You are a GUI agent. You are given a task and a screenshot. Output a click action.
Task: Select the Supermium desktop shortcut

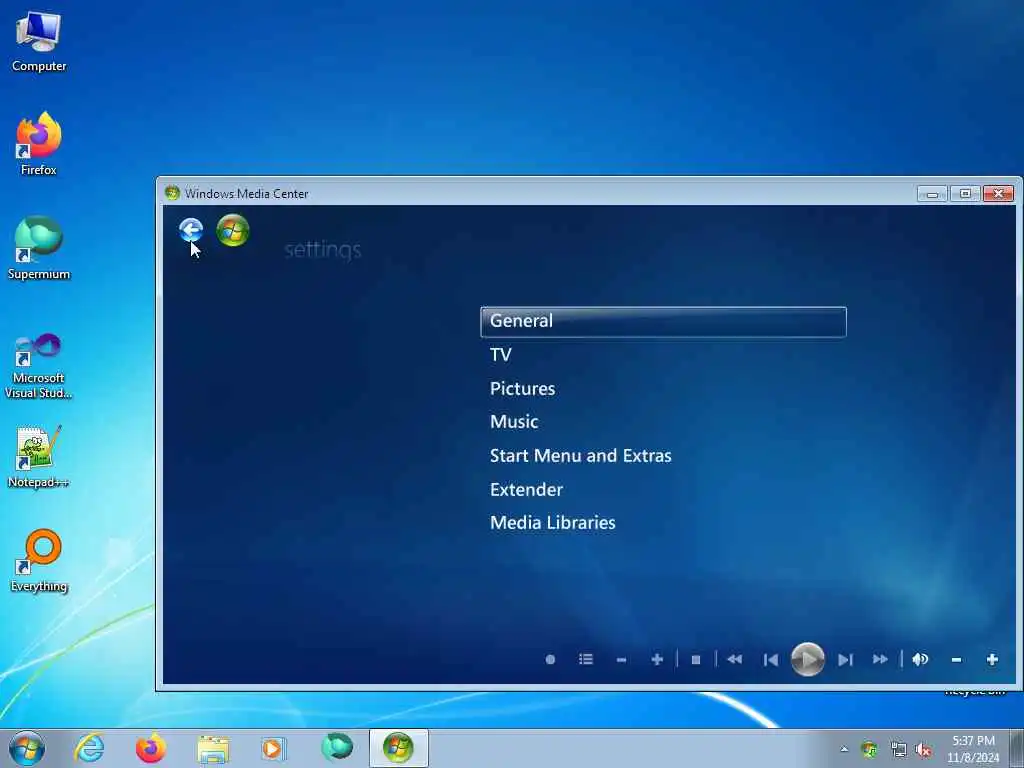(39, 248)
